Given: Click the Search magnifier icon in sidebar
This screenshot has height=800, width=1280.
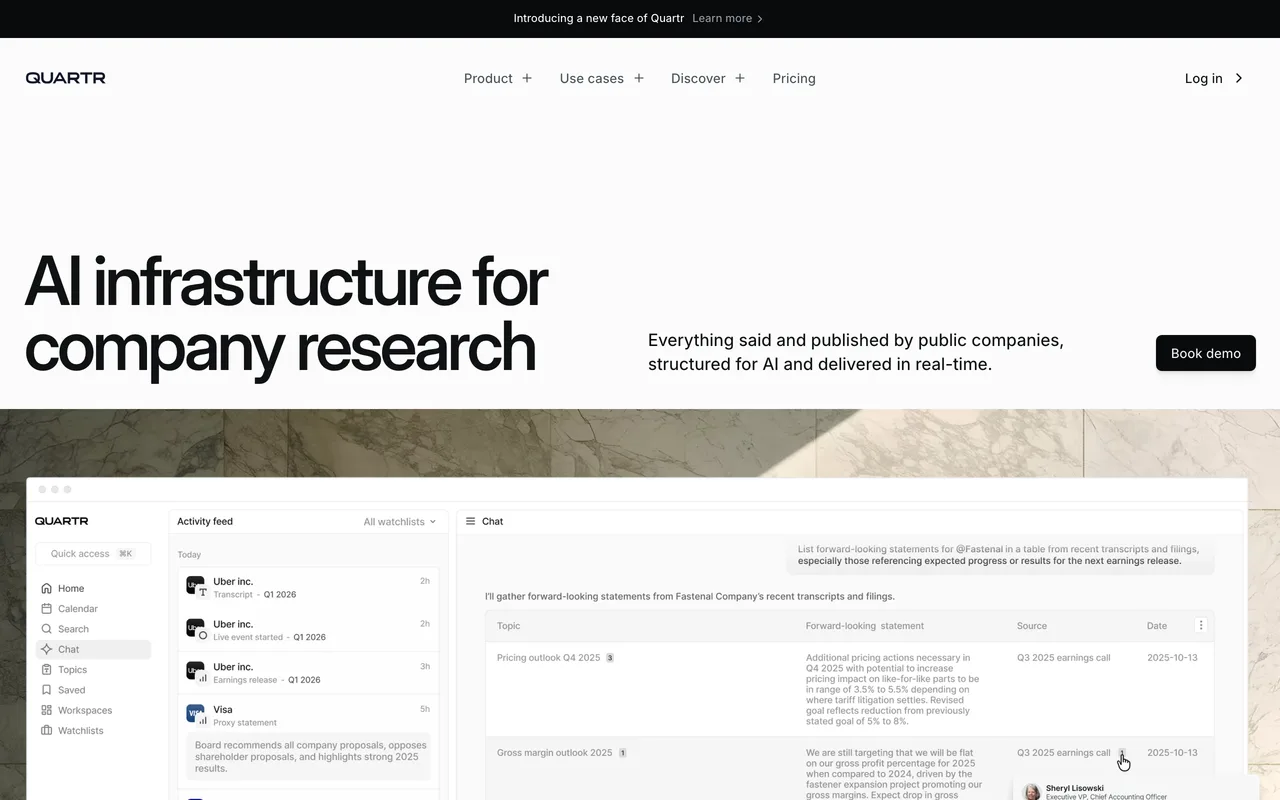Looking at the screenshot, I should [47, 629].
